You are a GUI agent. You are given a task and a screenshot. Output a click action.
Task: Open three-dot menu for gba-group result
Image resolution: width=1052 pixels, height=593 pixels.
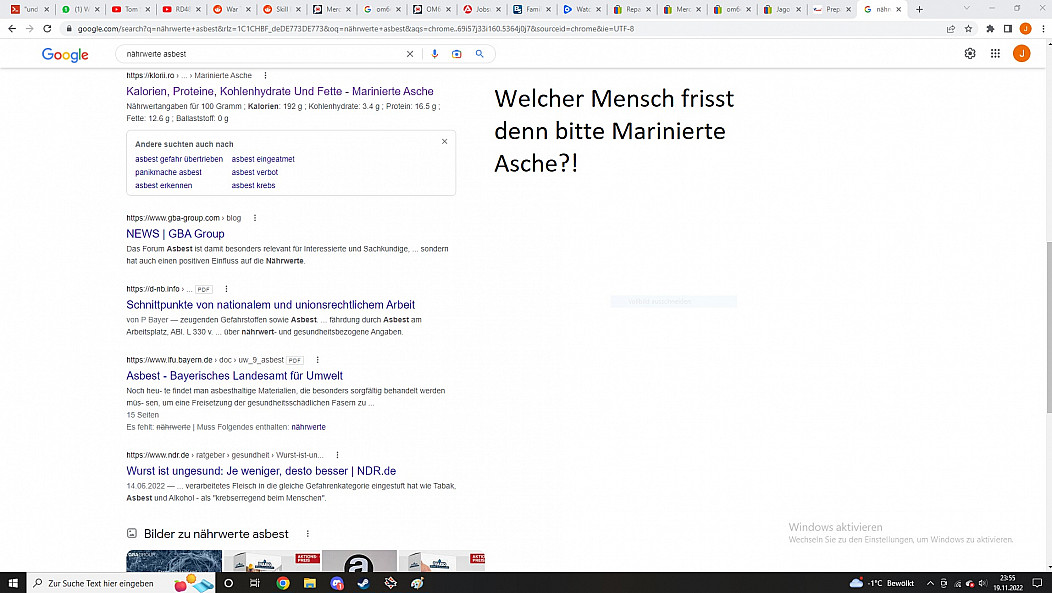254,218
